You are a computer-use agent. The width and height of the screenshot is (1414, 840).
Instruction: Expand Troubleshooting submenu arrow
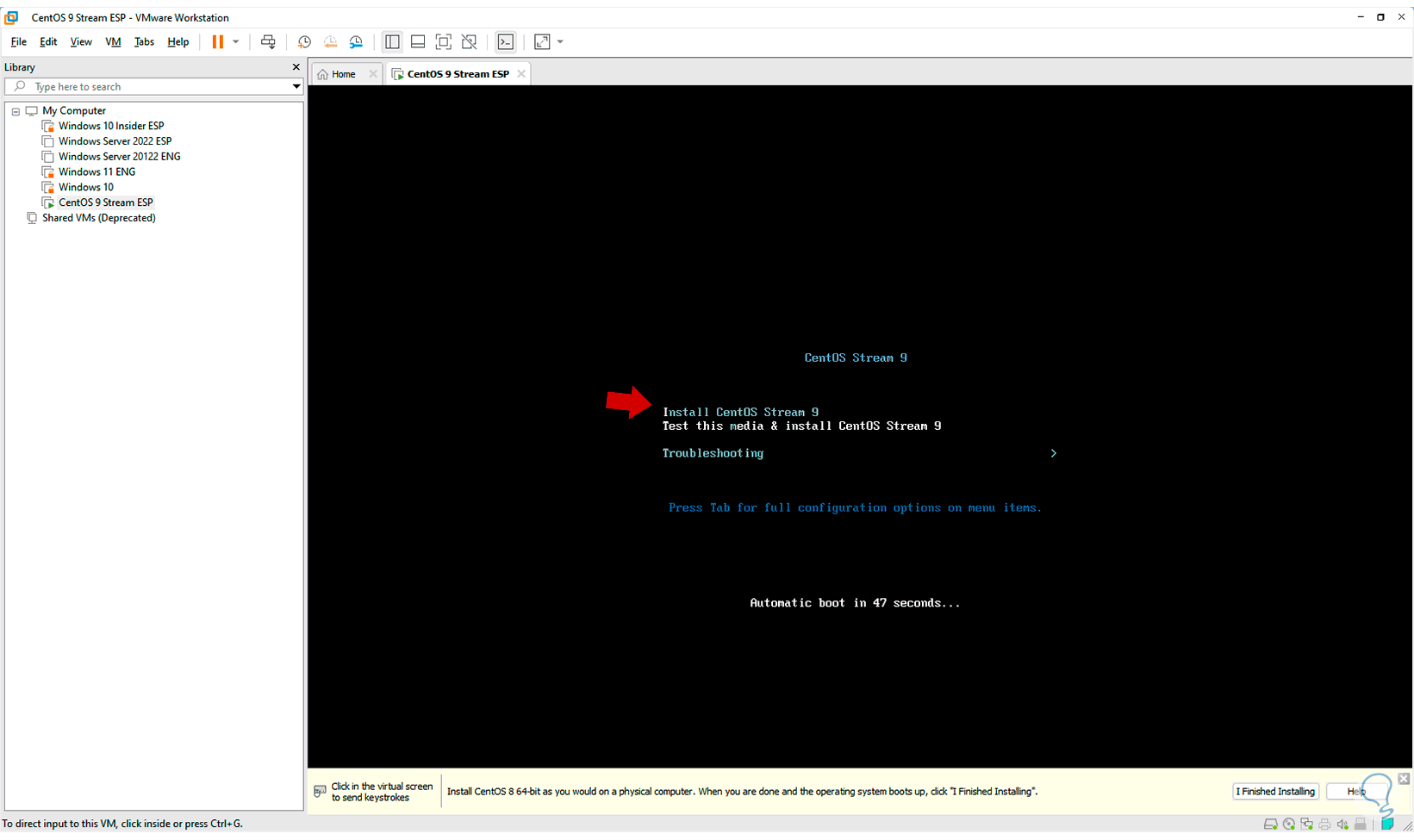click(1053, 453)
